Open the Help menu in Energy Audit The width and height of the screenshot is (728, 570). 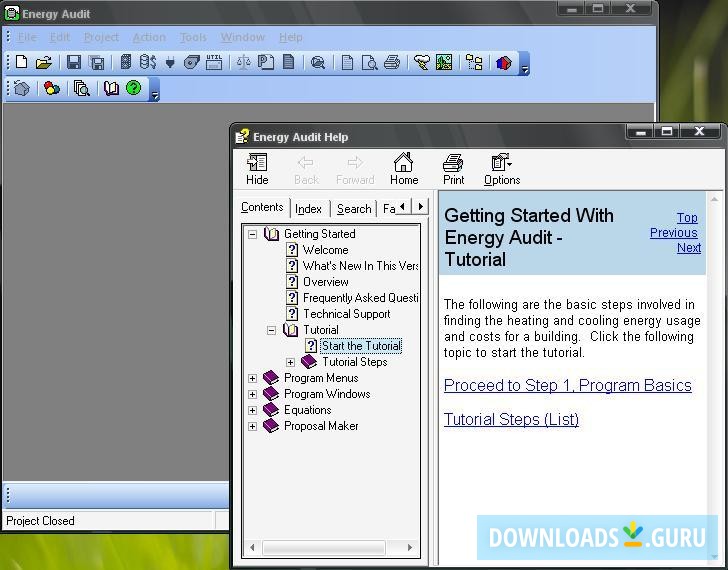coord(291,37)
